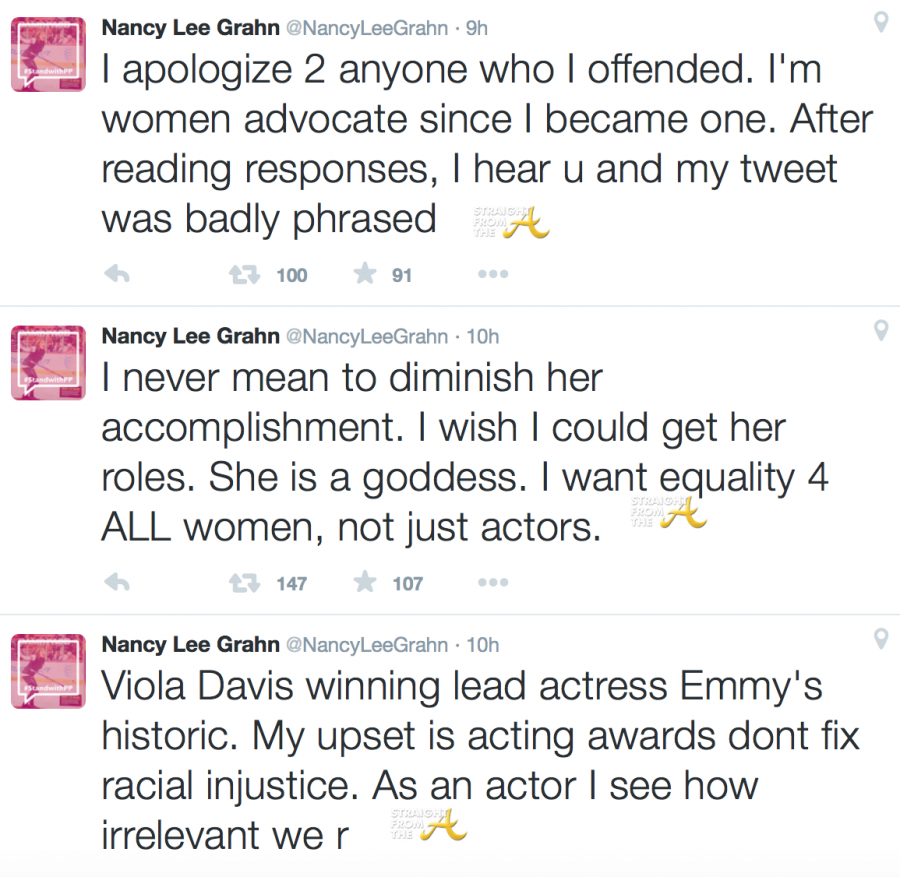Open the 9h timestamp link
Image resolution: width=900 pixels, height=877 pixels.
coord(476,28)
